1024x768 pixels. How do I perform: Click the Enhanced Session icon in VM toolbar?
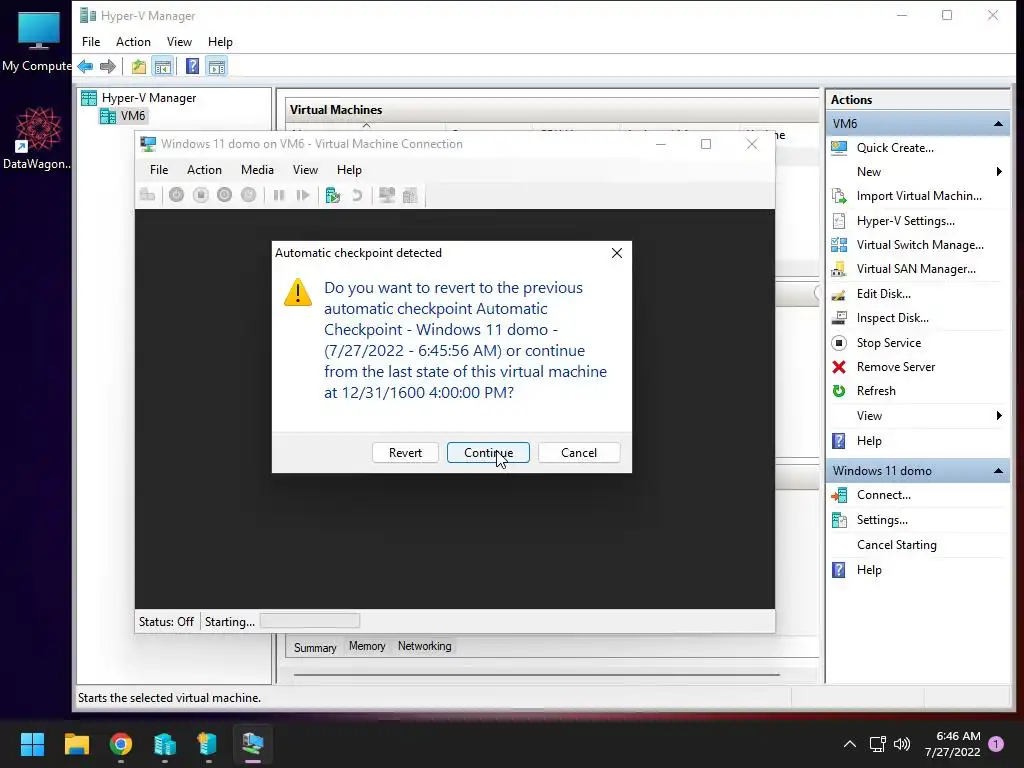[x=387, y=195]
